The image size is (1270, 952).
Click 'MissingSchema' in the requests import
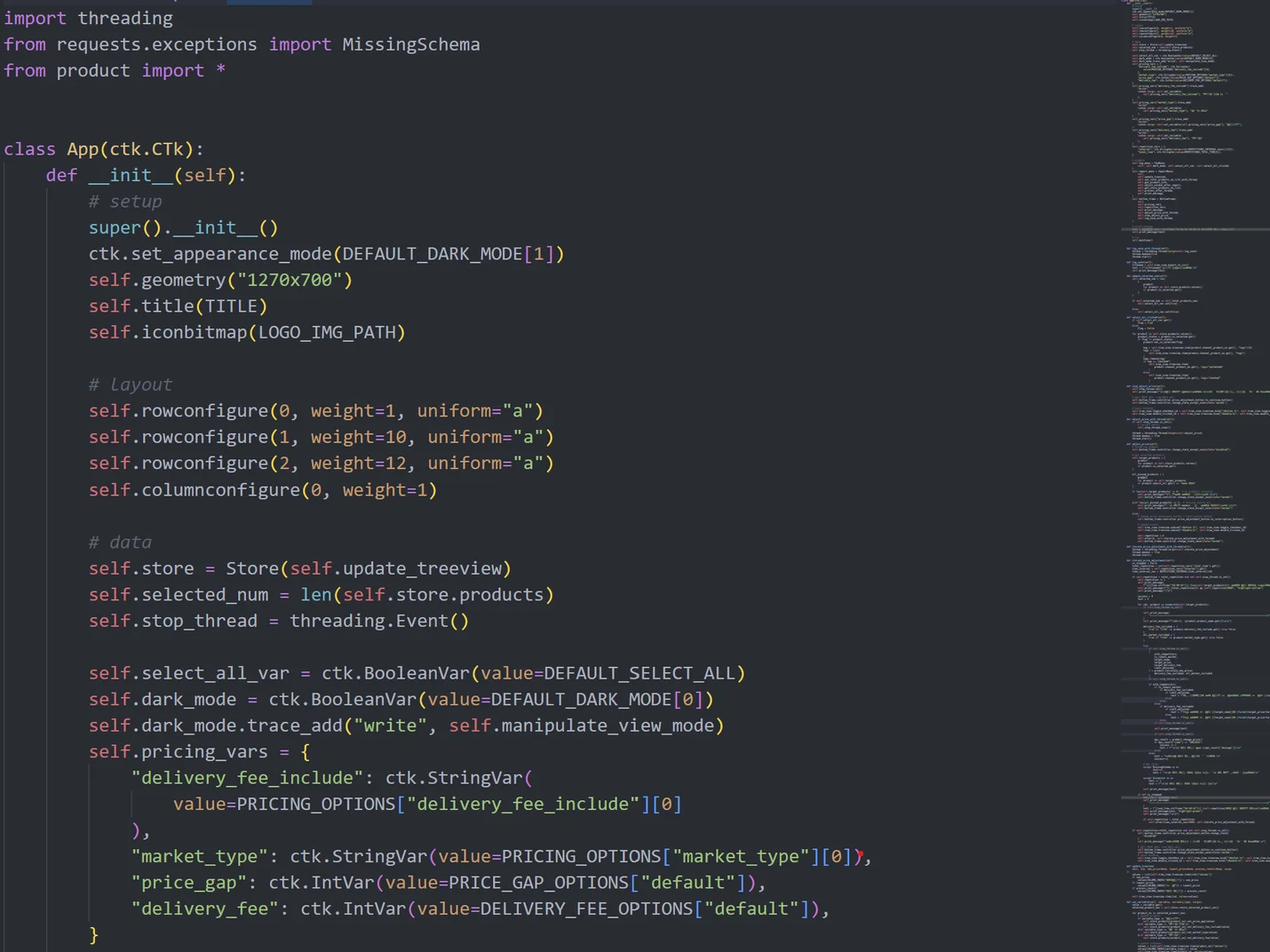411,44
